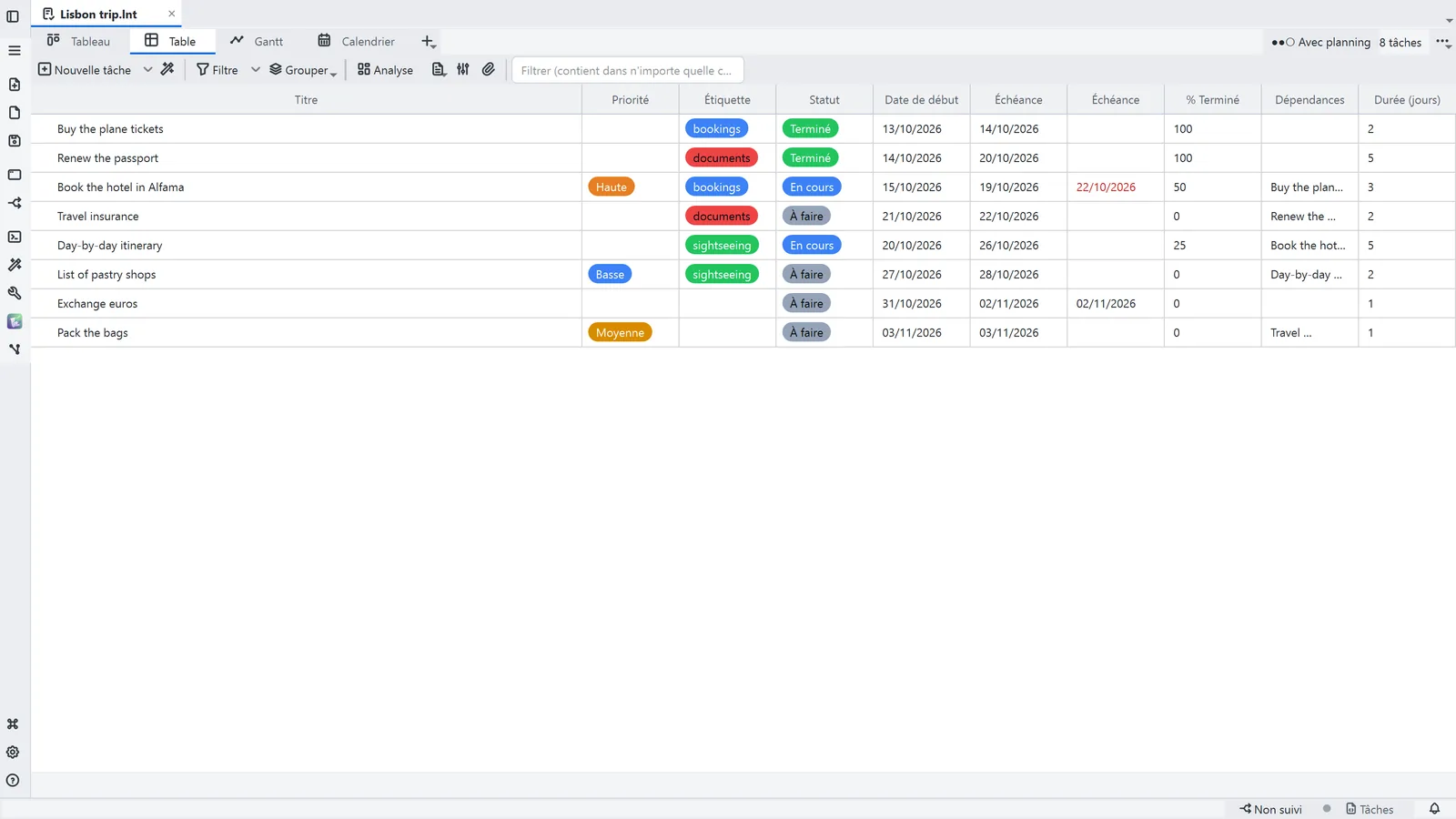This screenshot has height=819, width=1456.
Task: Click the Moyenne priority badge
Action: pos(620,333)
